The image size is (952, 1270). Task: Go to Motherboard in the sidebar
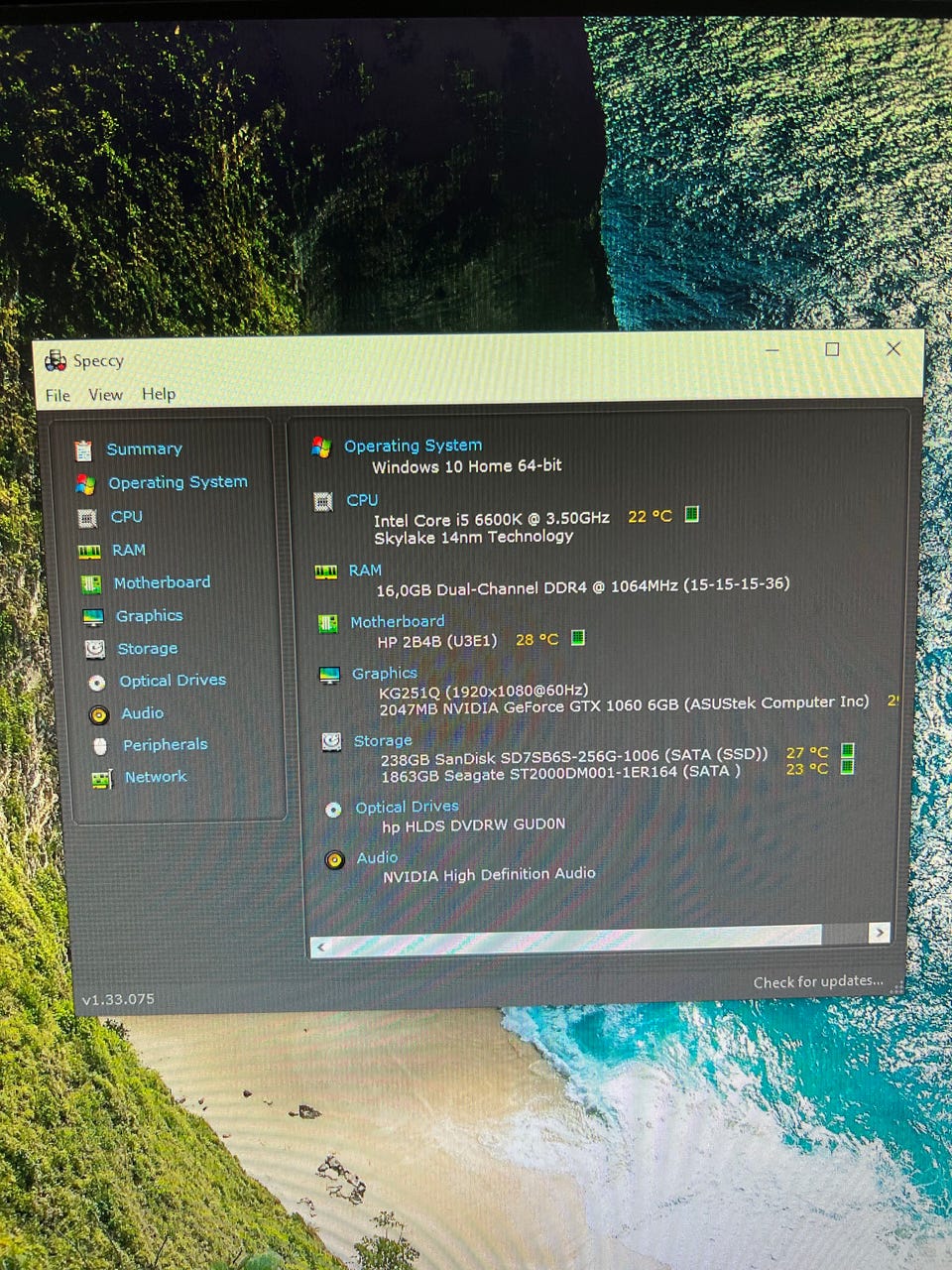click(x=162, y=582)
